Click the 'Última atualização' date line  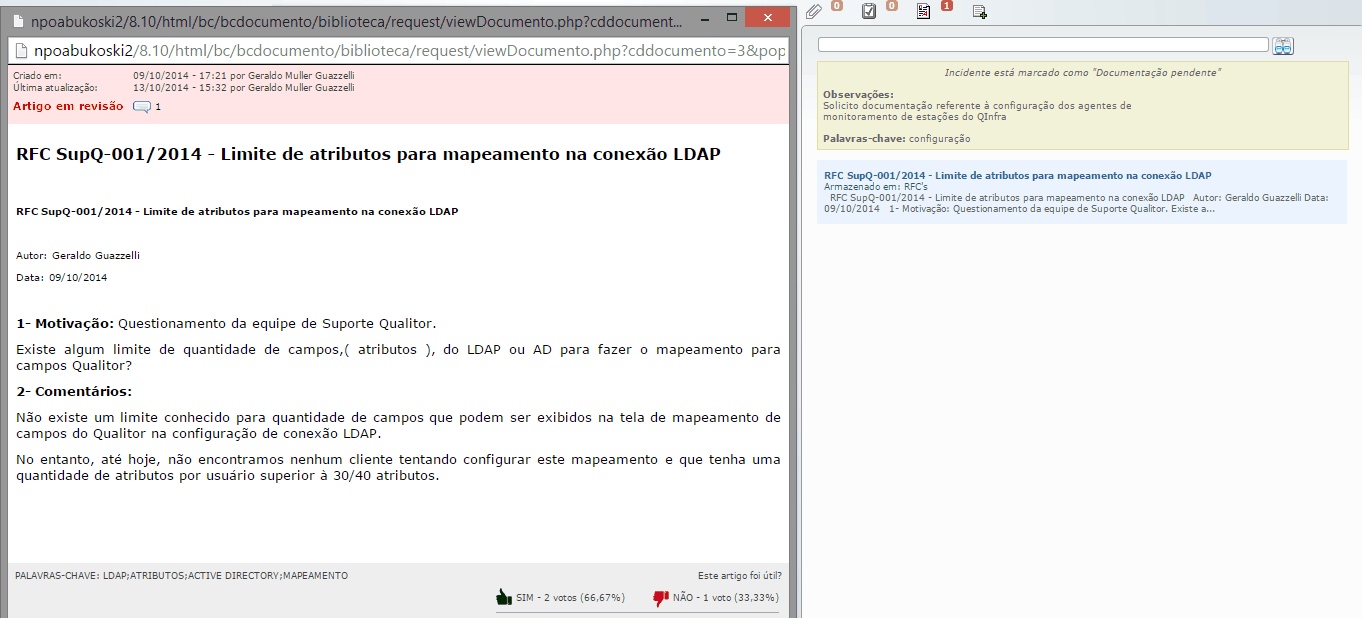tap(184, 87)
